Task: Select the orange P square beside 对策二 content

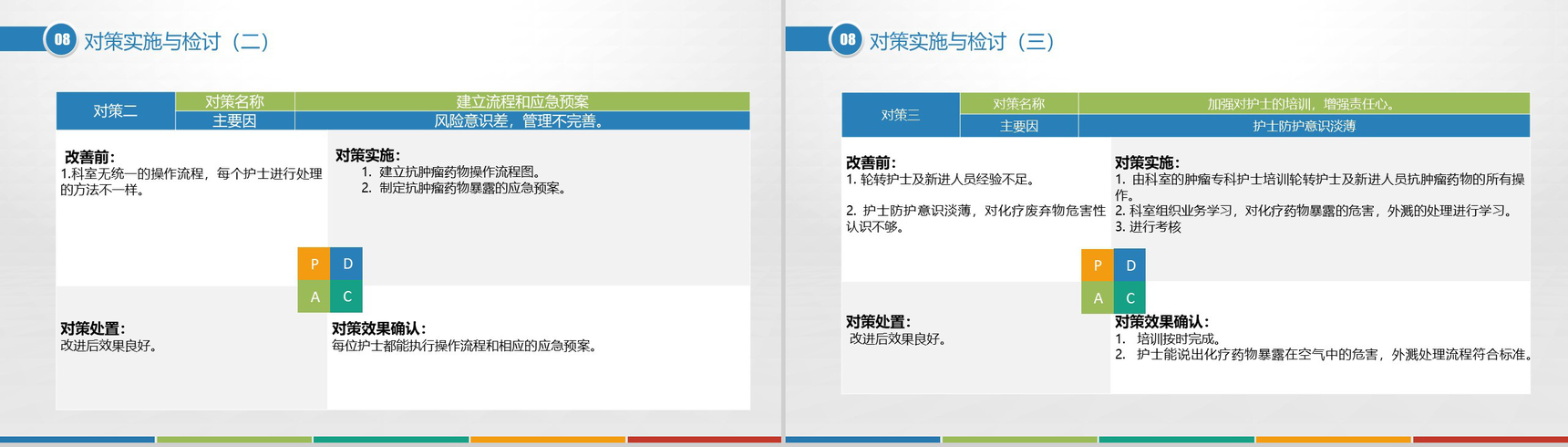Action: [x=314, y=264]
